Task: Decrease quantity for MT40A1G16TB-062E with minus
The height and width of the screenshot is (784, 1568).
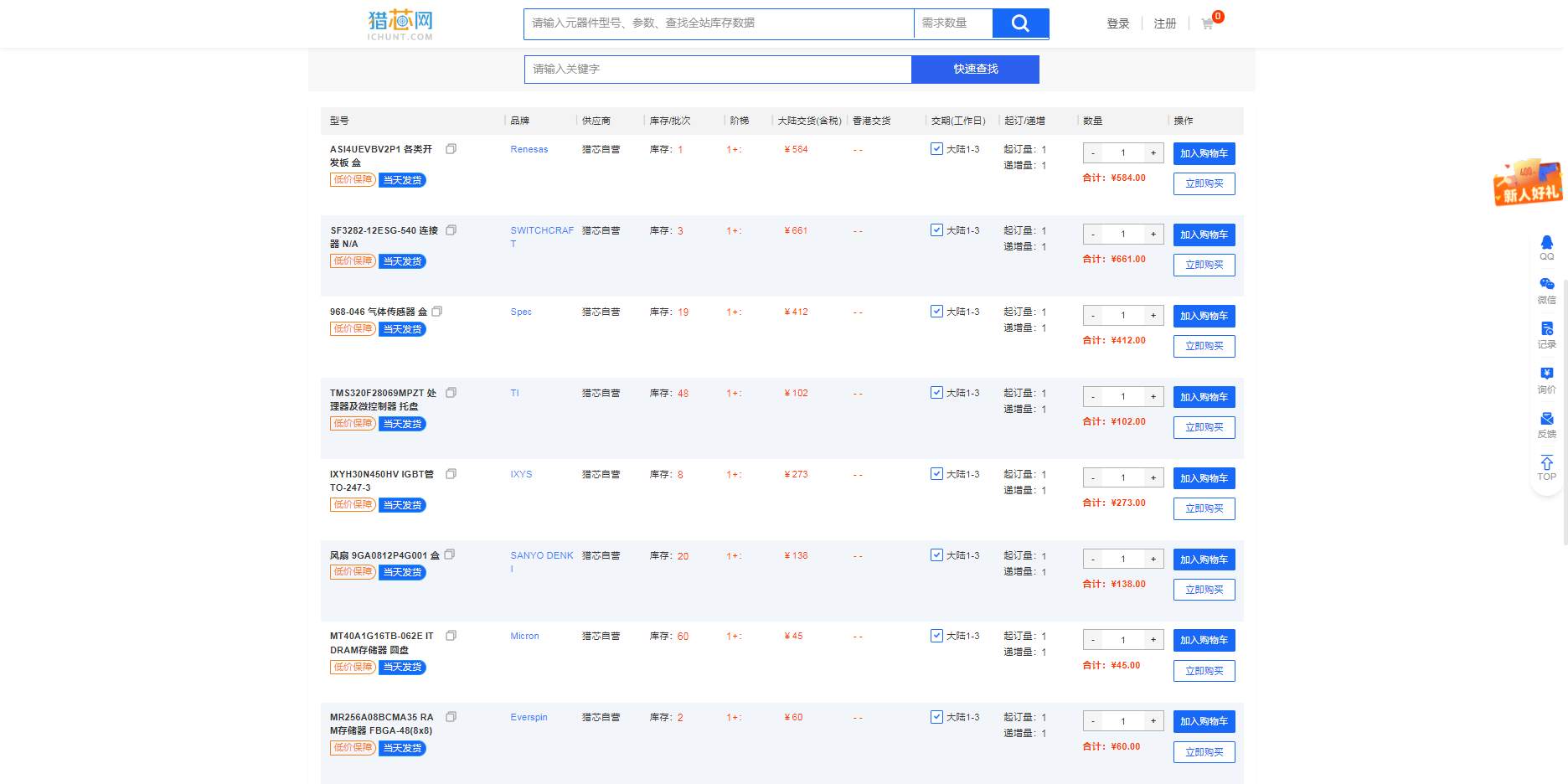Action: [1093, 640]
